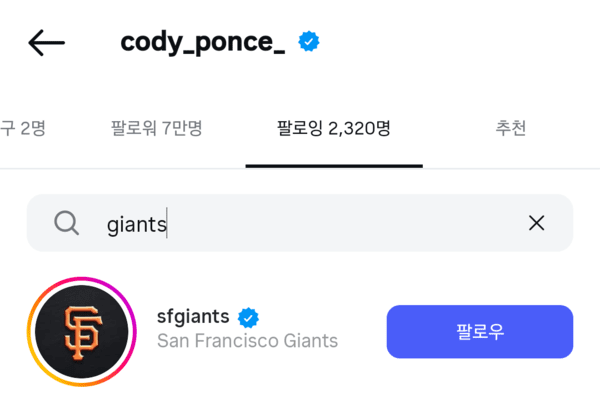Switch to the partially visible 2명 tab

(x=23, y=128)
